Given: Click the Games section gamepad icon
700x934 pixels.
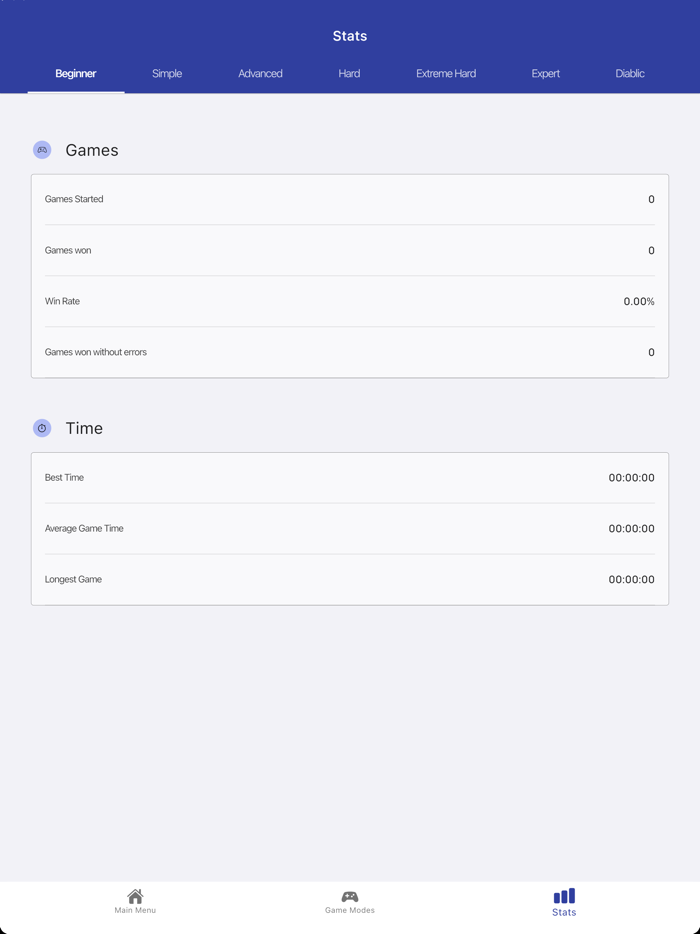Looking at the screenshot, I should click(x=42, y=150).
